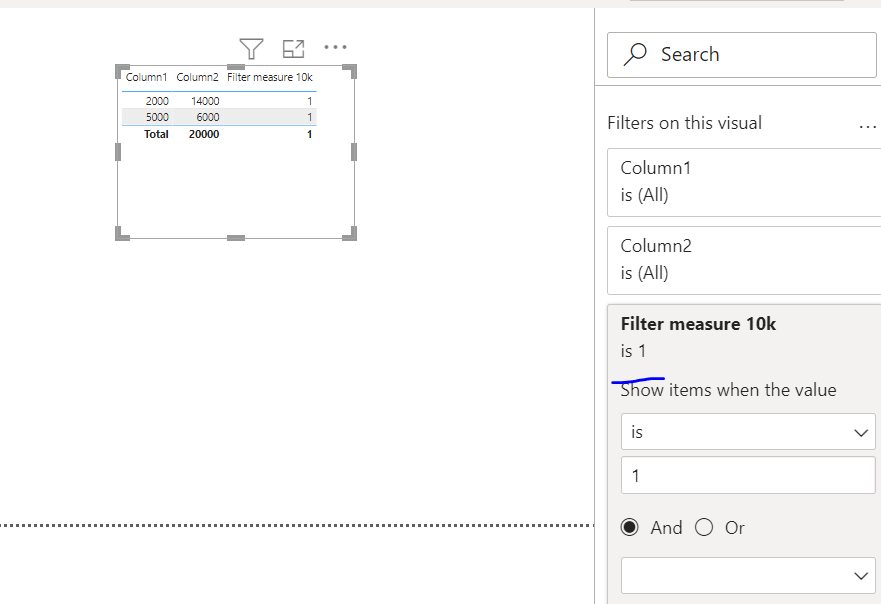Open the 'is' condition dropdown
This screenshot has height=604, width=881.
(748, 432)
